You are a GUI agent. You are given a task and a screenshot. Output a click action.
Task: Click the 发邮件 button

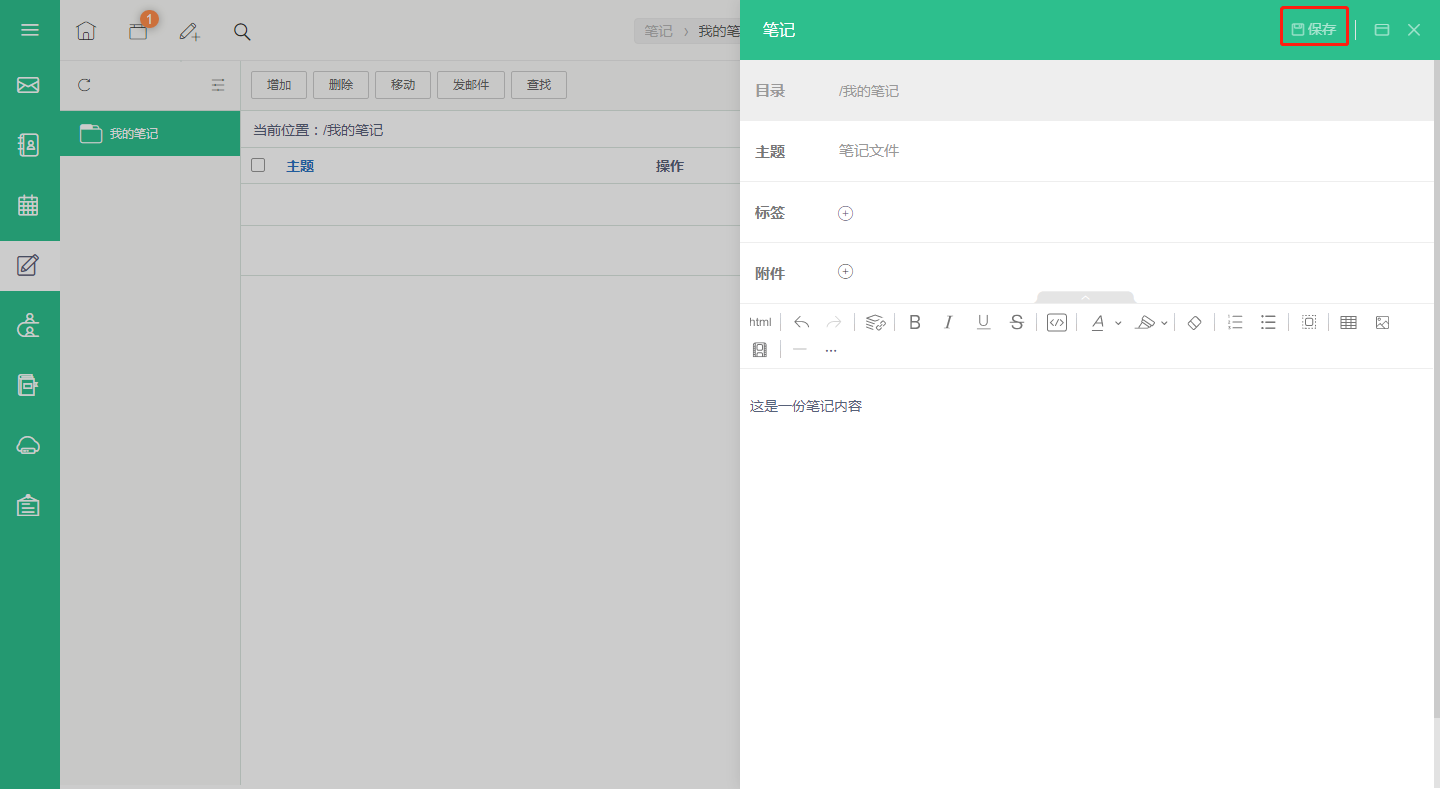point(471,85)
